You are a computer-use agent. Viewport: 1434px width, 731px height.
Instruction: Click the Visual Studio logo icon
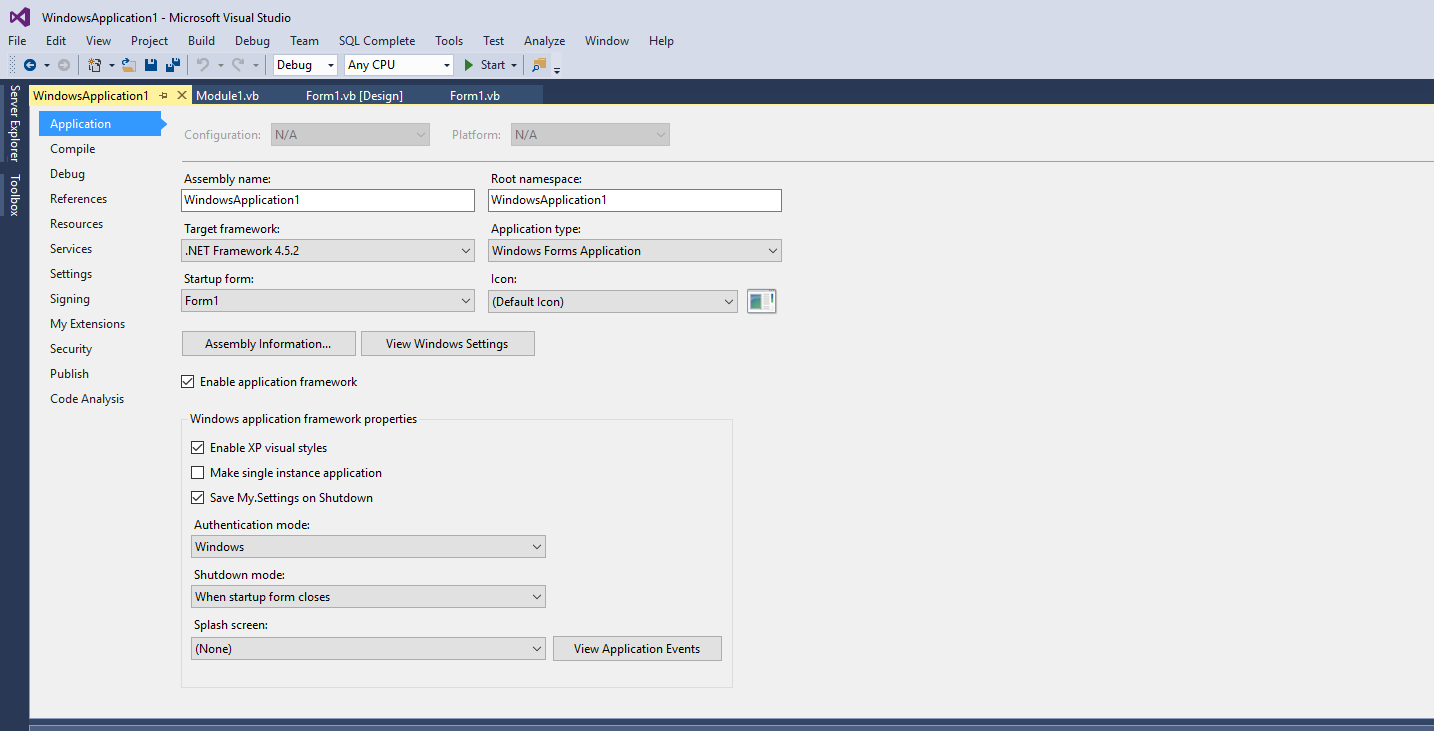20,17
